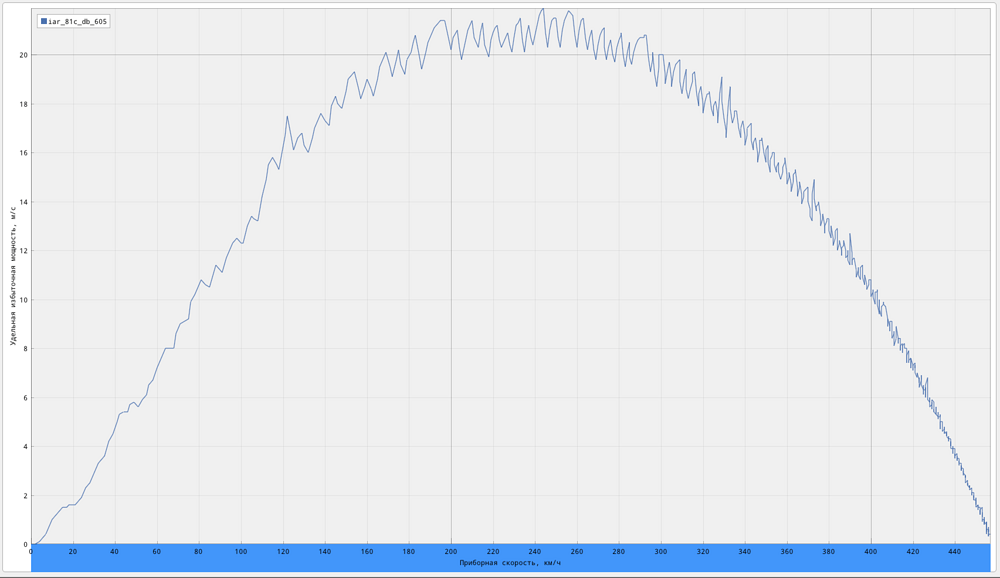Click the 300 tick label on the x-axis
This screenshot has height=578, width=1000.
pyautogui.click(x=661, y=551)
